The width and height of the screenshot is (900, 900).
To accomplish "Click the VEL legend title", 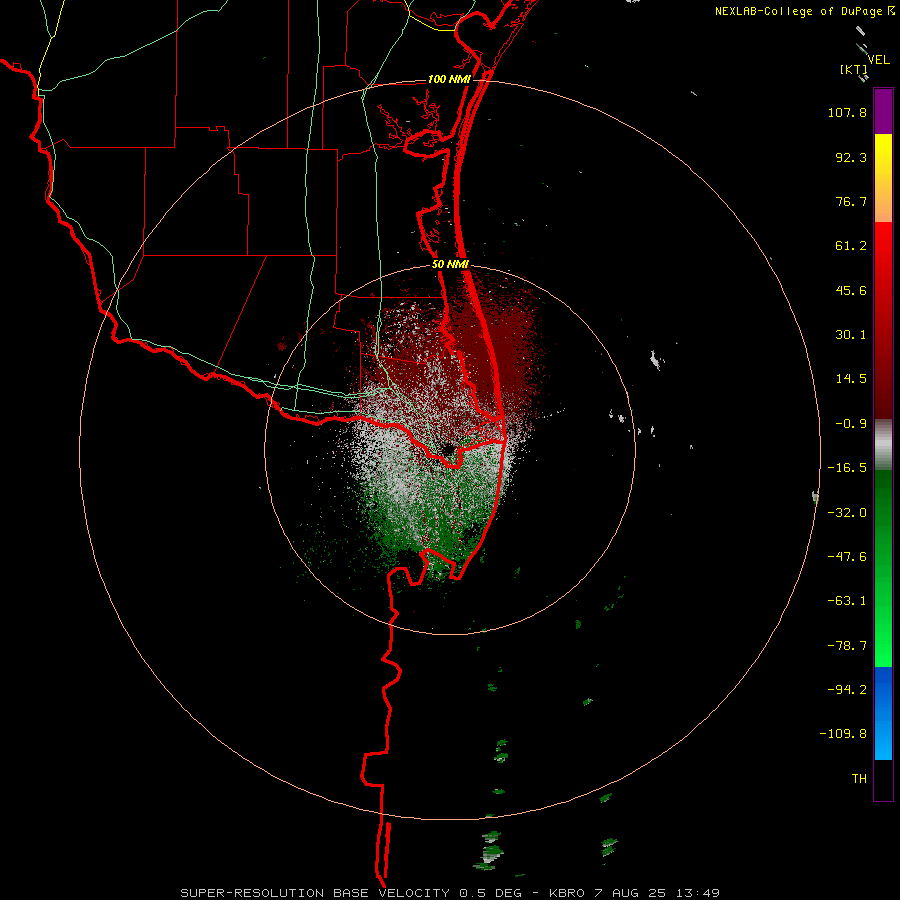I will pos(878,60).
